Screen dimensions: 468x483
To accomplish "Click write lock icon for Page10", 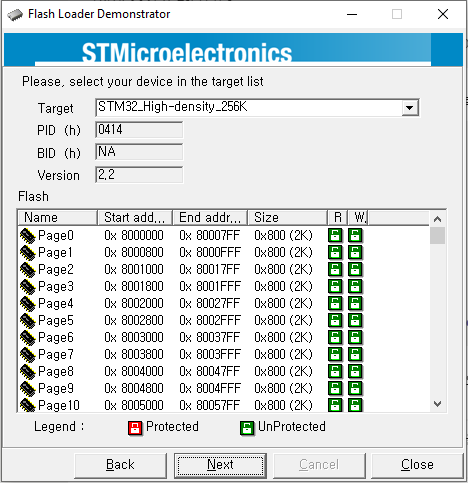I will pos(355,405).
